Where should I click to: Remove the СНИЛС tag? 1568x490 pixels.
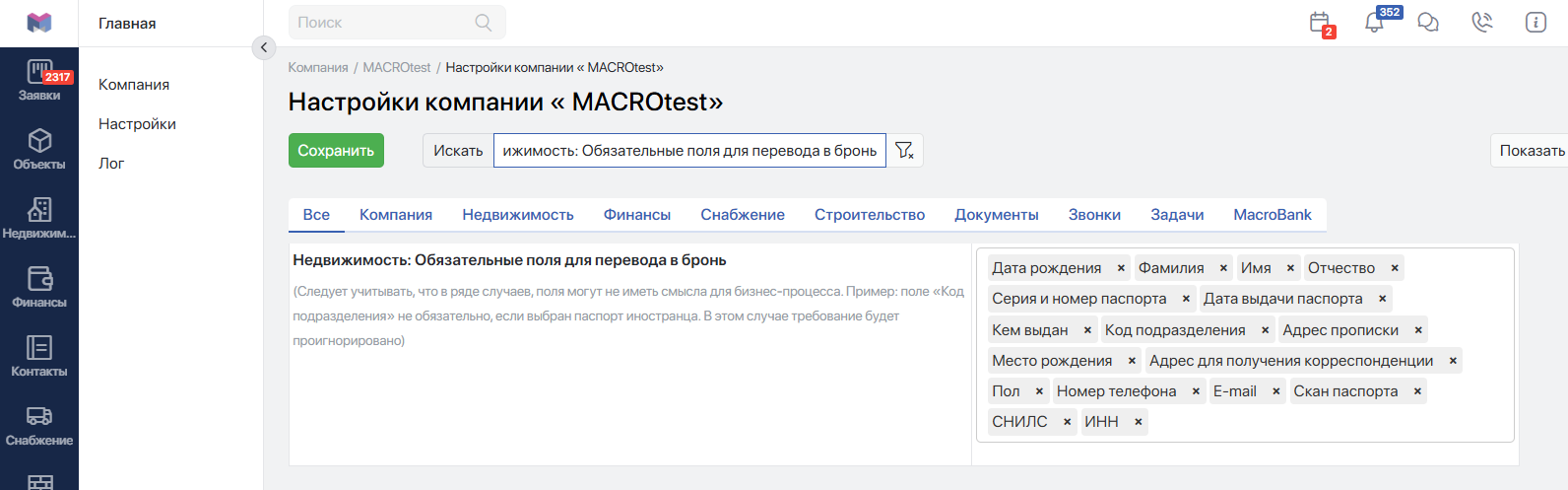click(1067, 422)
